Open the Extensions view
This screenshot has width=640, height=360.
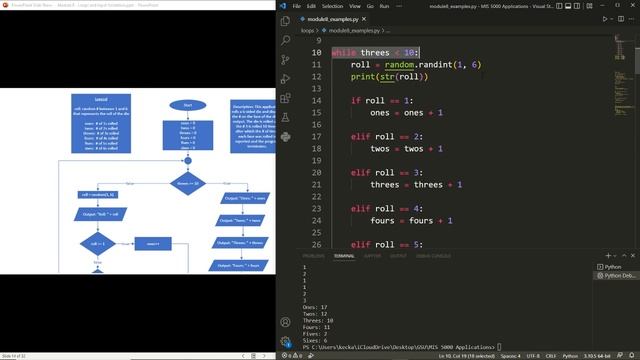[285, 98]
